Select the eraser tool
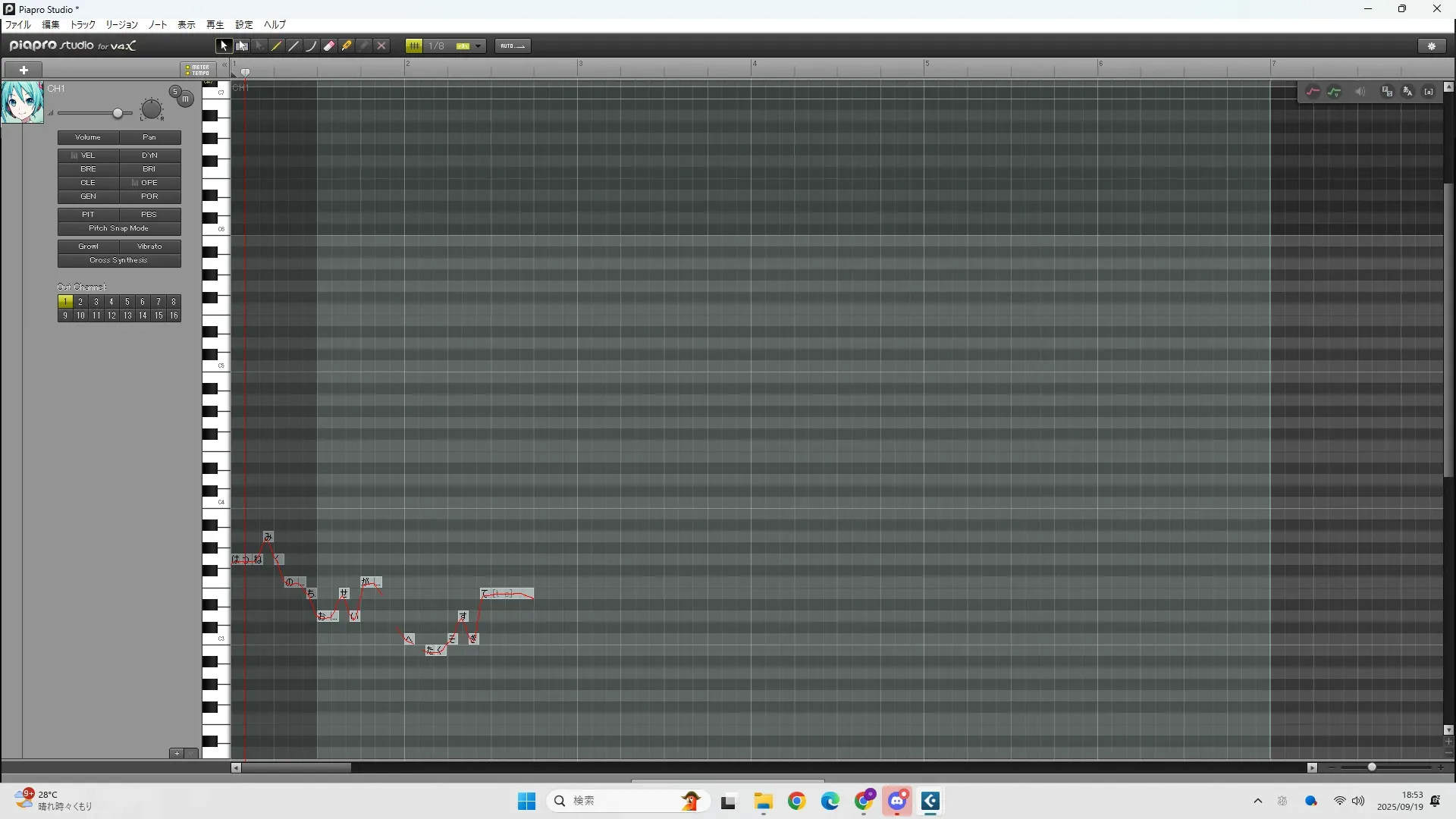This screenshot has width=1456, height=819. click(x=329, y=46)
